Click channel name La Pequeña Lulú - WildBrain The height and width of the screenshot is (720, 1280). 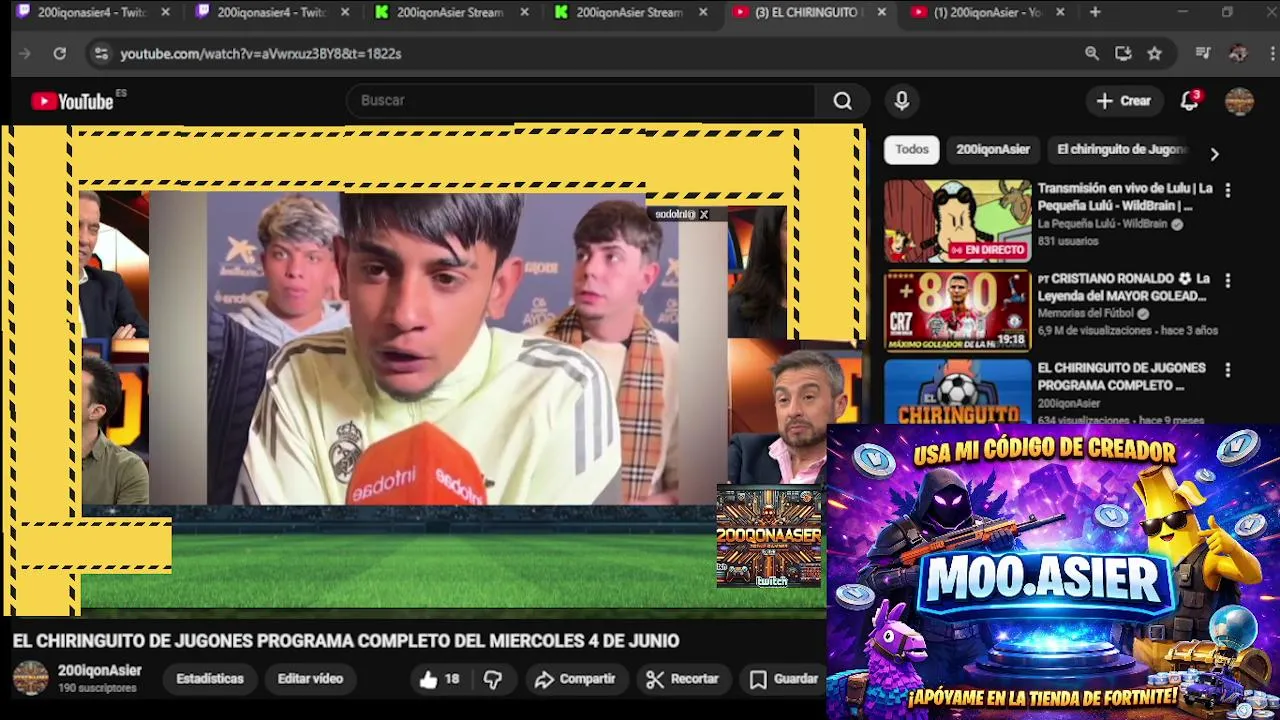tap(1102, 225)
